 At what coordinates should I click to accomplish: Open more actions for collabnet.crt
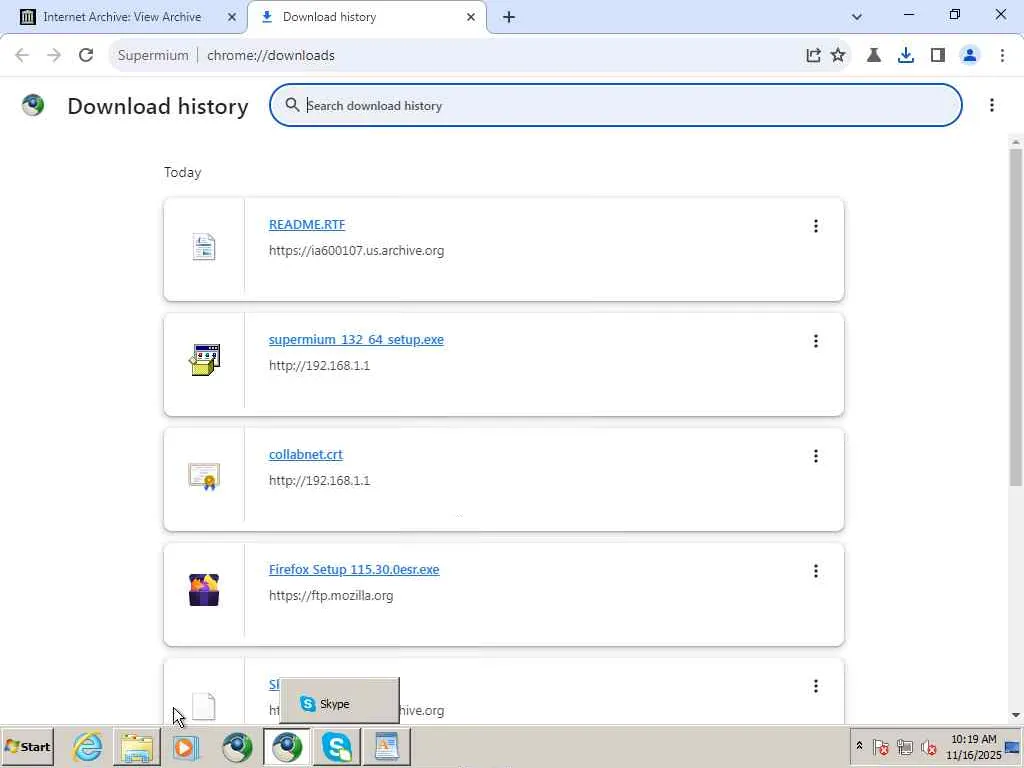816,456
